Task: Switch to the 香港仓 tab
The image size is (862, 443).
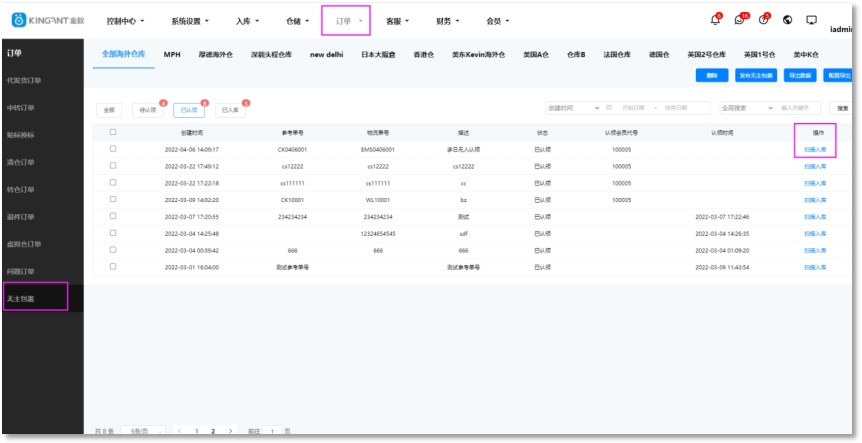Action: 424,54
